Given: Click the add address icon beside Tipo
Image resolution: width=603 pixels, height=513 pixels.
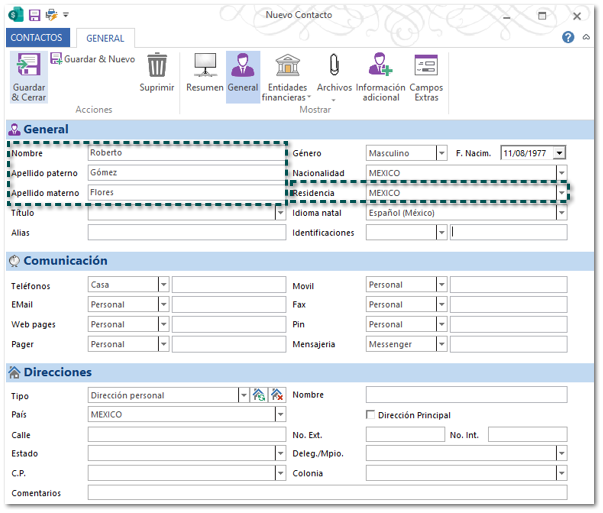Looking at the screenshot, I should click(x=258, y=395).
